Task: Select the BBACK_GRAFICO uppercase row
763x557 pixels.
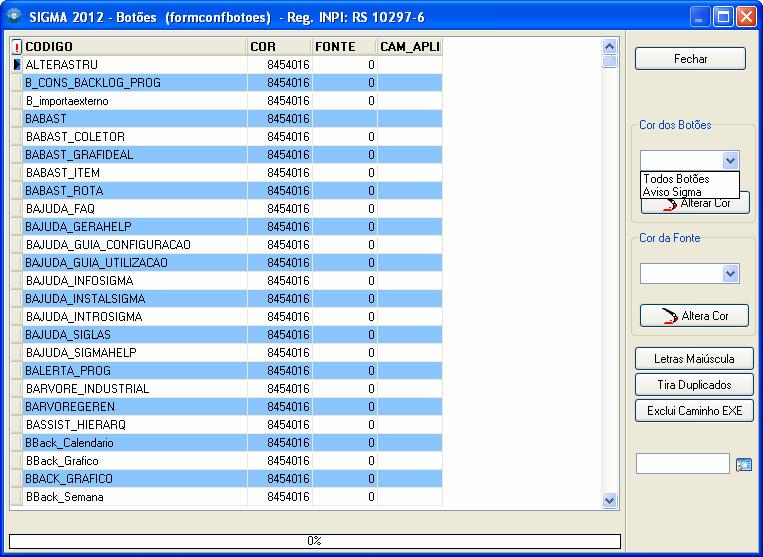Action: point(232,479)
